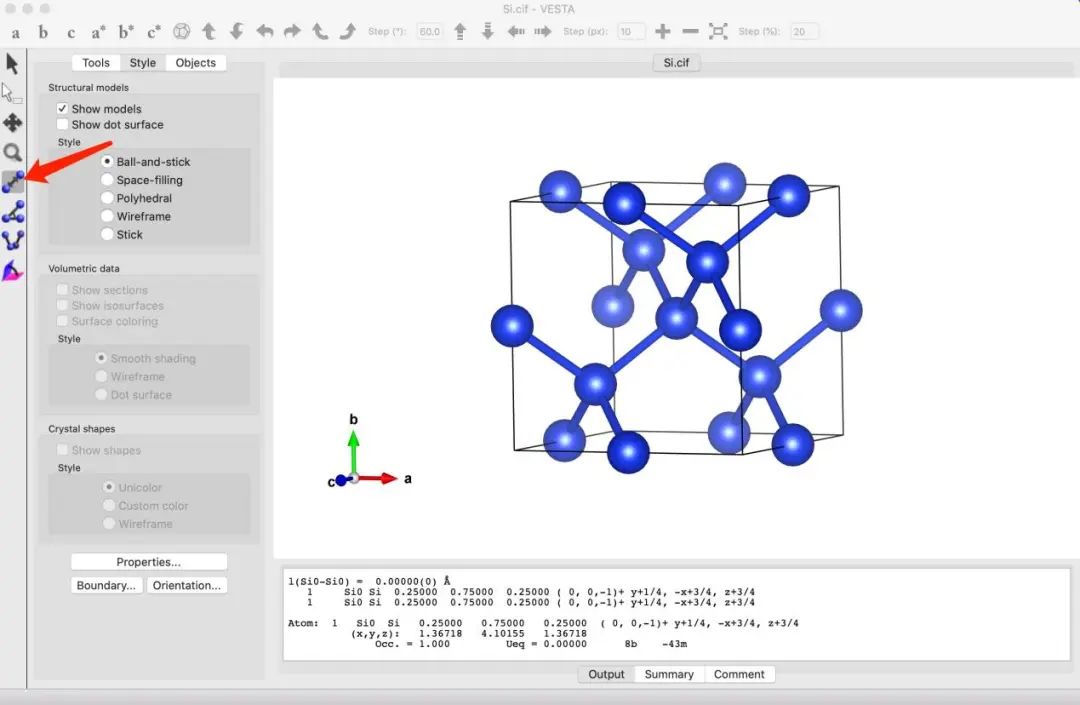Translate structure down with striped arrow
1080x705 pixels.
point(488,31)
